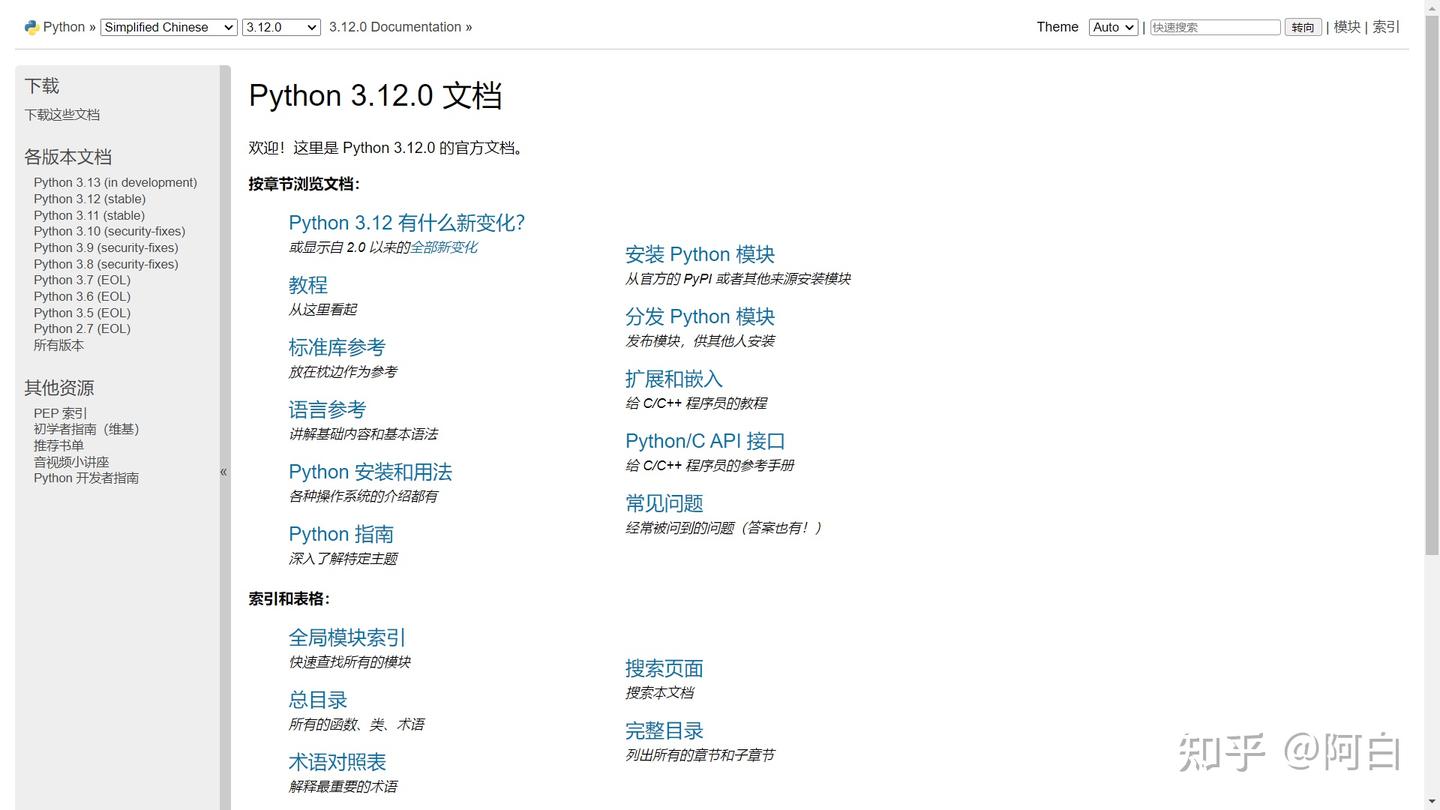This screenshot has height=810, width=1440.
Task: Open the Theme Auto dropdown
Action: pyautogui.click(x=1113, y=27)
